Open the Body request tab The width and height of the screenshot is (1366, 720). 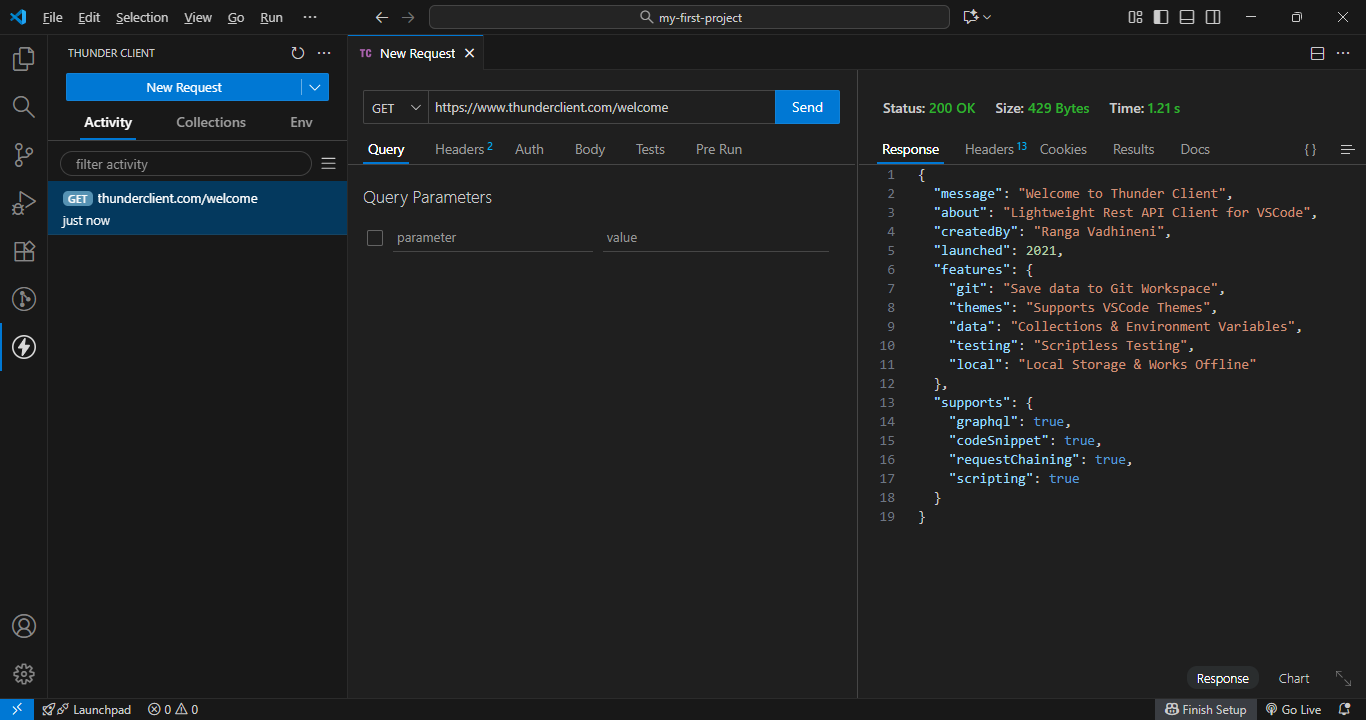(x=590, y=149)
